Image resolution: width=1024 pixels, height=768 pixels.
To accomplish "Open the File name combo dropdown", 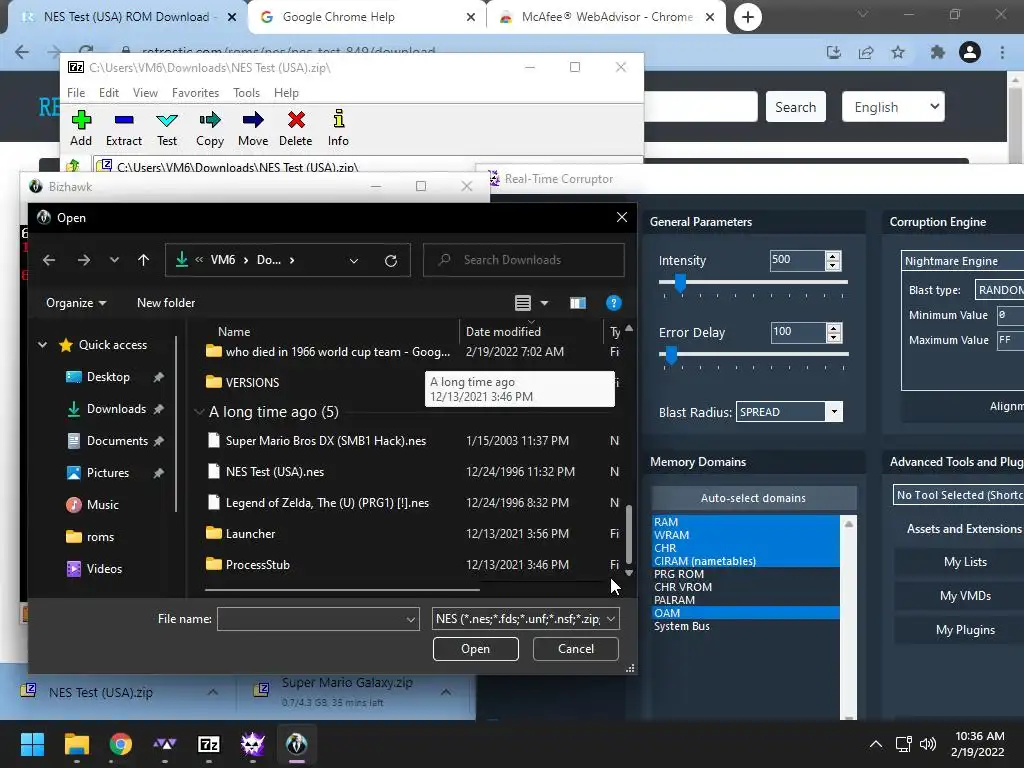I will point(411,619).
